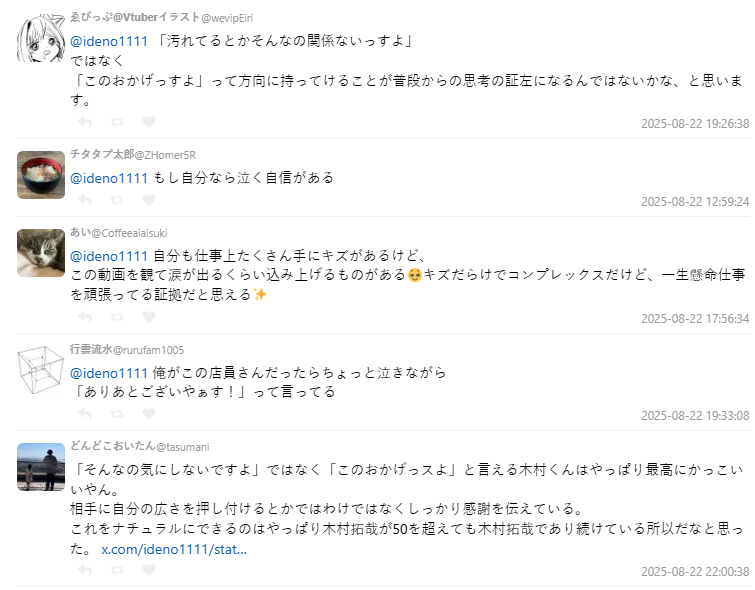Open the cat avatar of Coffeeaiaisuki

pyautogui.click(x=41, y=253)
